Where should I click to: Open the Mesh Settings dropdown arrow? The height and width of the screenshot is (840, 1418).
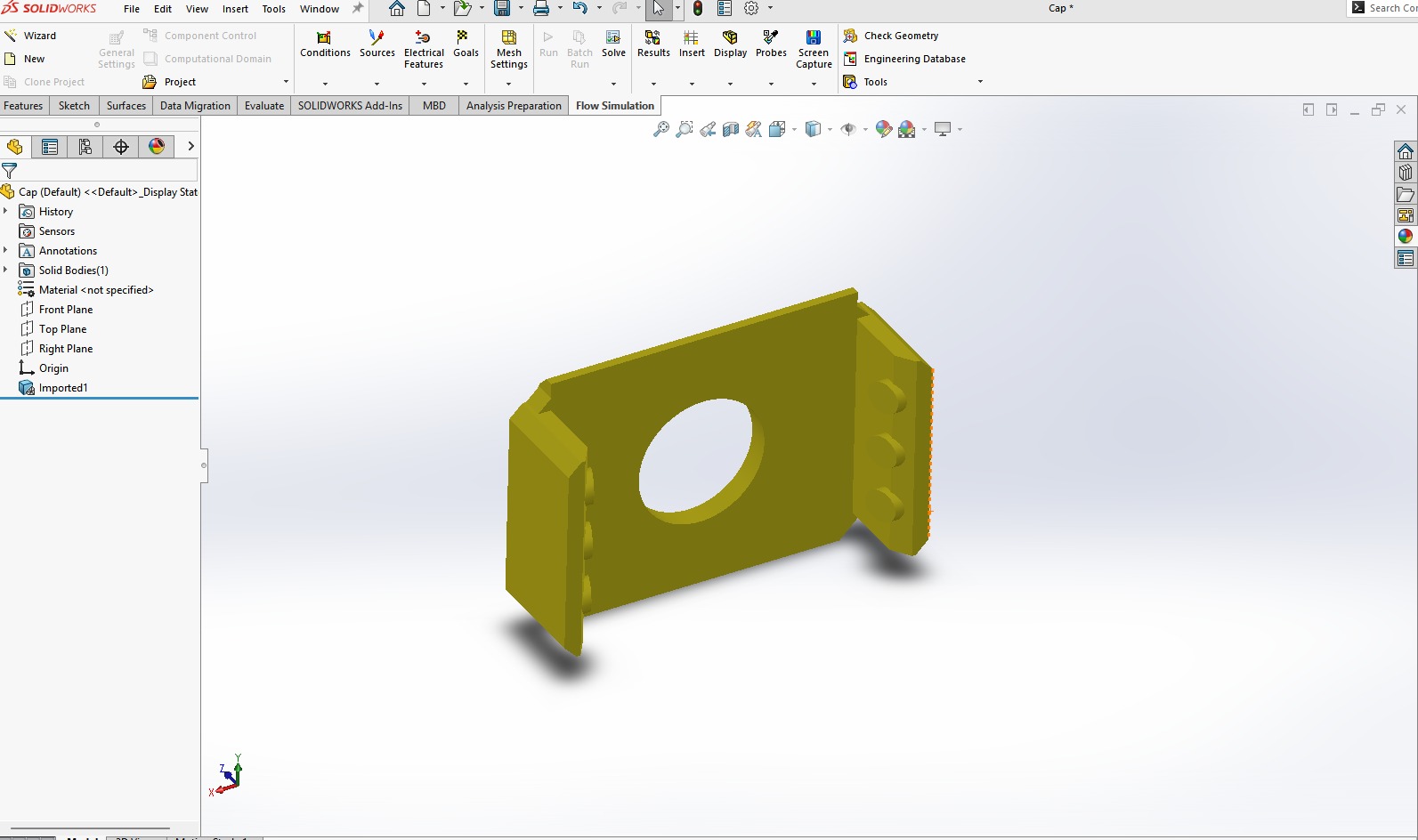pos(508,84)
